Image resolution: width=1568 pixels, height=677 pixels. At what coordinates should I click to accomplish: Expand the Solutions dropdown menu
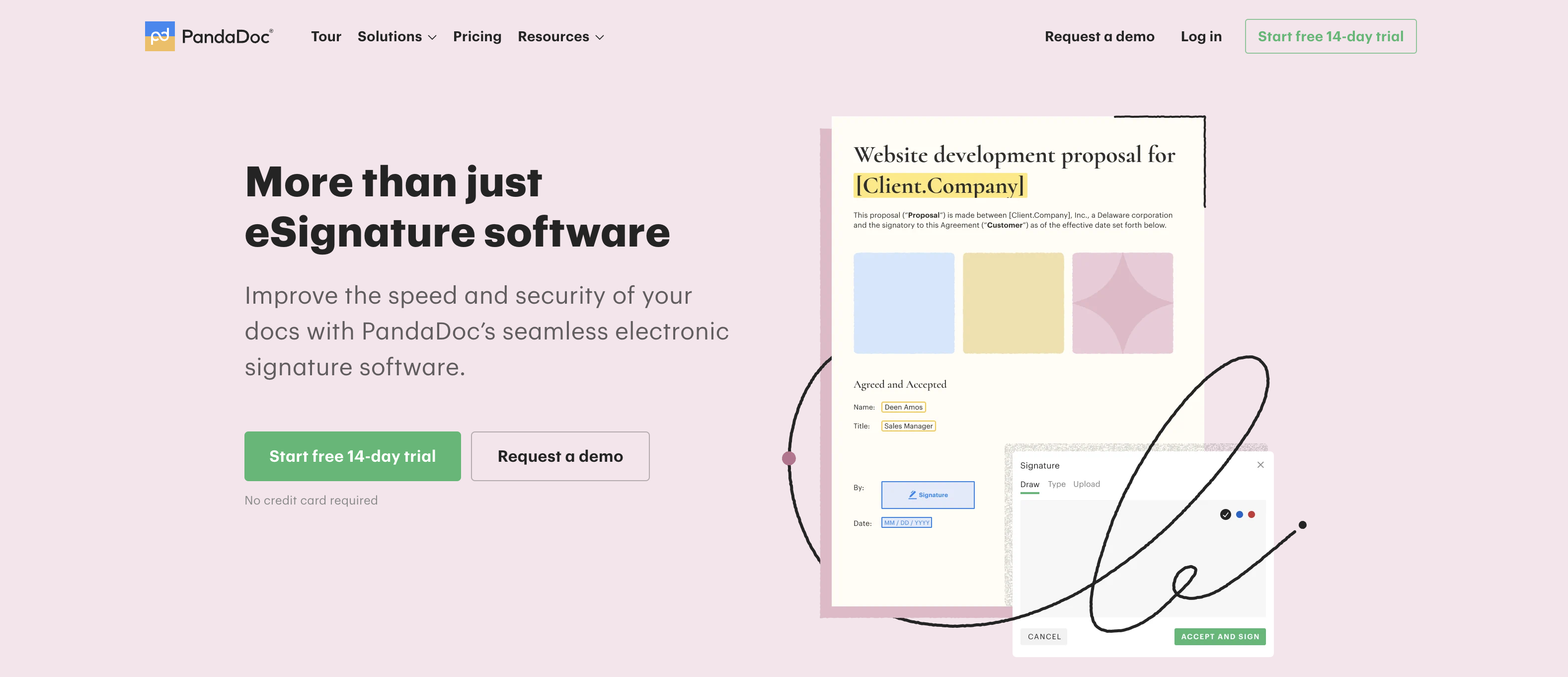[397, 36]
